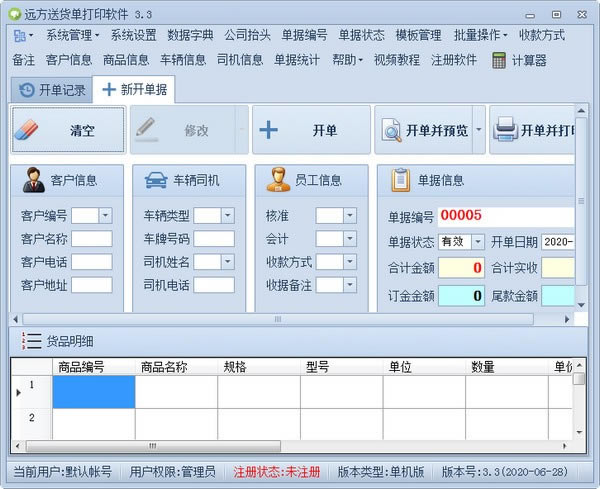Select the highlighted 商品编号 cell in row 1
This screenshot has height=489, width=600.
click(93, 391)
